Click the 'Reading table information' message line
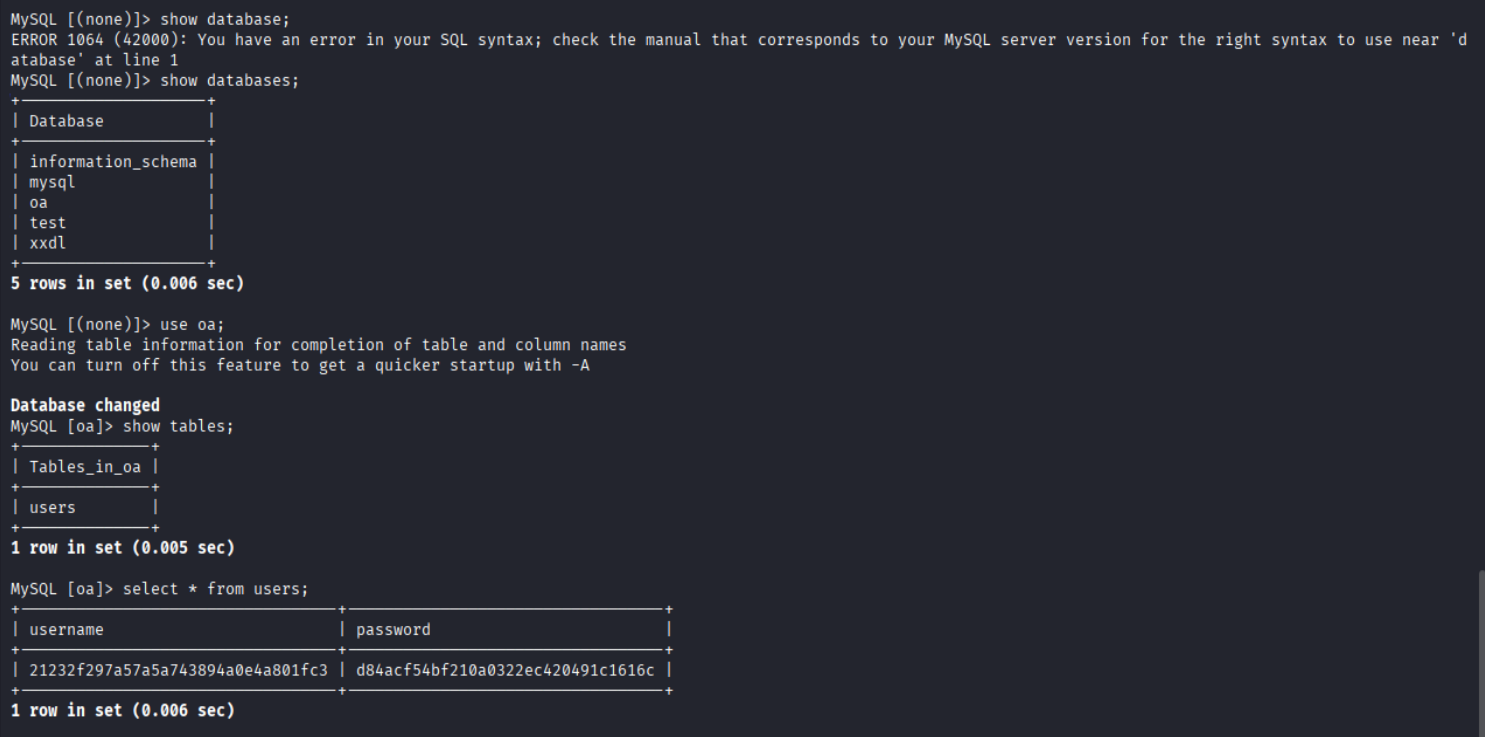This screenshot has height=737, width=1485. [x=318, y=345]
